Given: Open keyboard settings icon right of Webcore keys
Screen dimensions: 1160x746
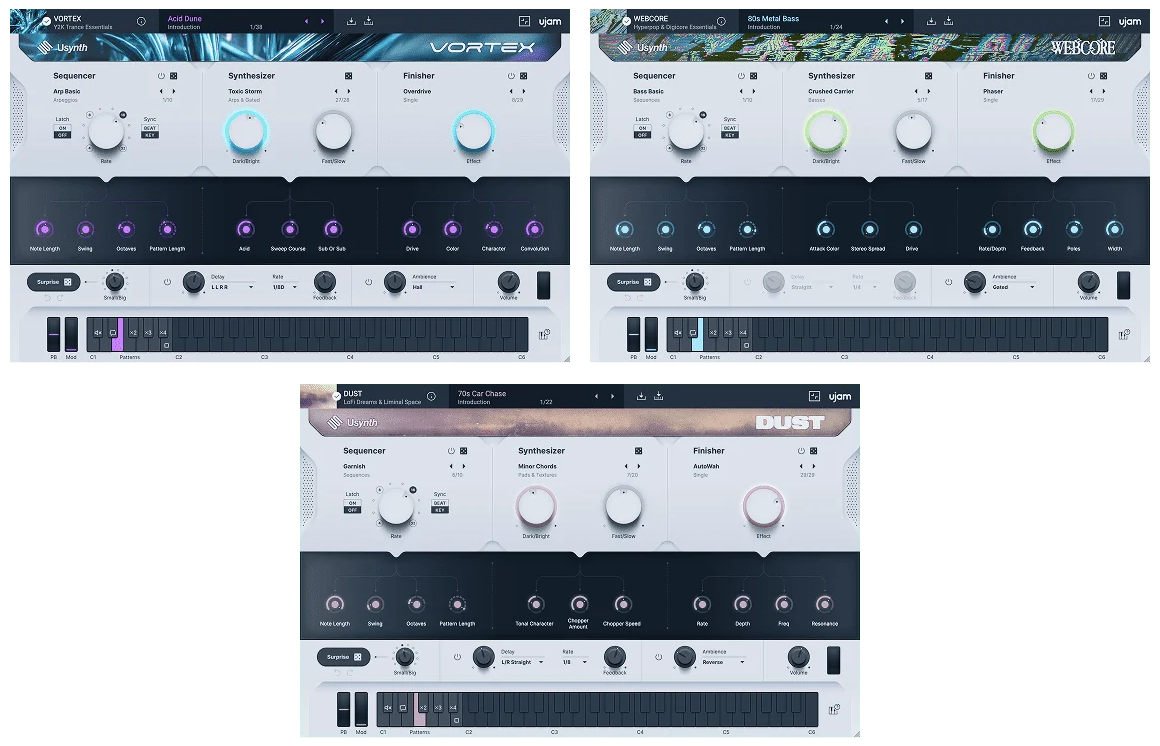Looking at the screenshot, I should (x=1124, y=335).
